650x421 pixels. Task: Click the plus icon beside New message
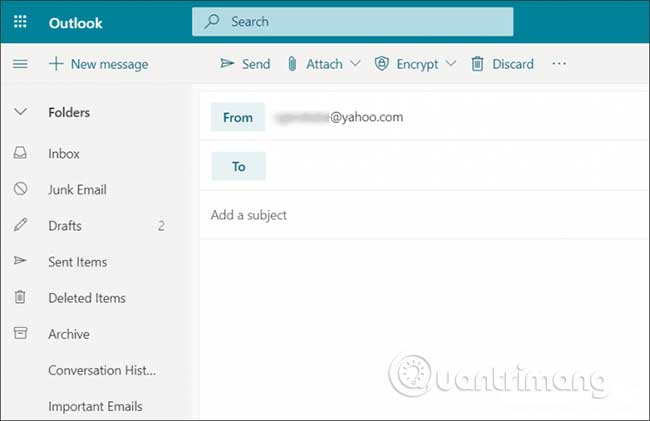tap(56, 64)
